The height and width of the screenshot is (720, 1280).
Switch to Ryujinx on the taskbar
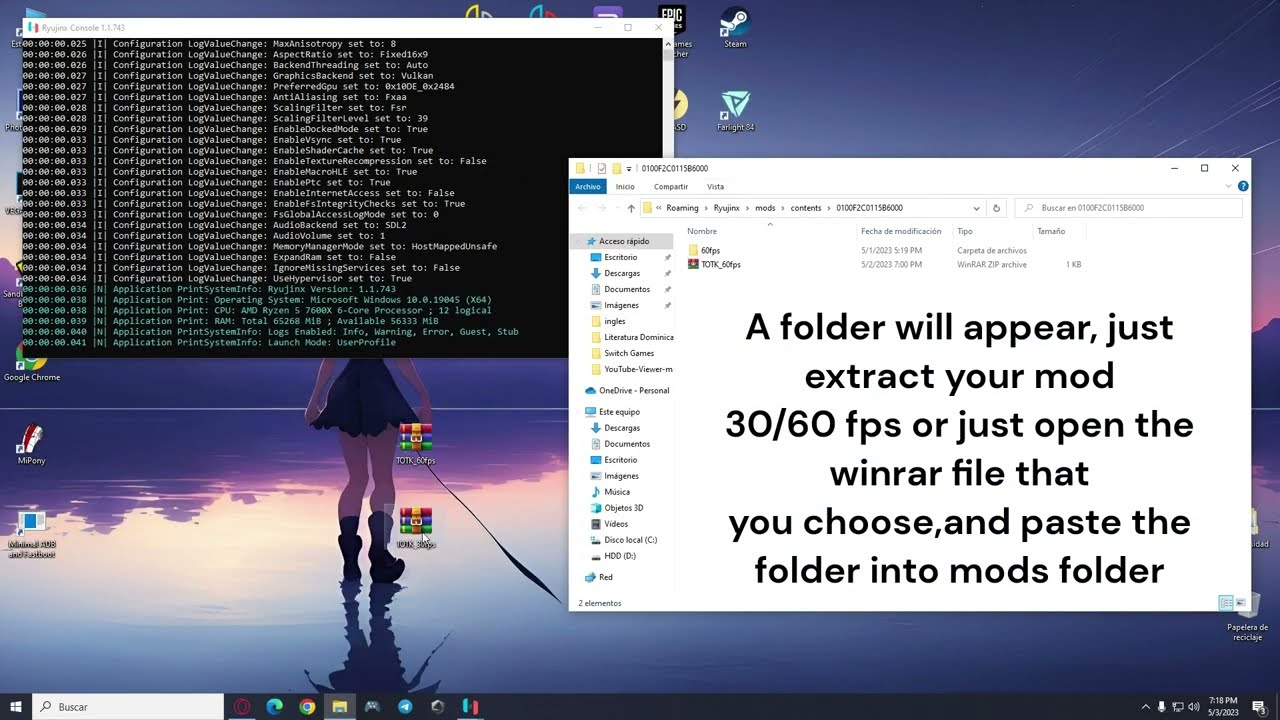[470, 707]
